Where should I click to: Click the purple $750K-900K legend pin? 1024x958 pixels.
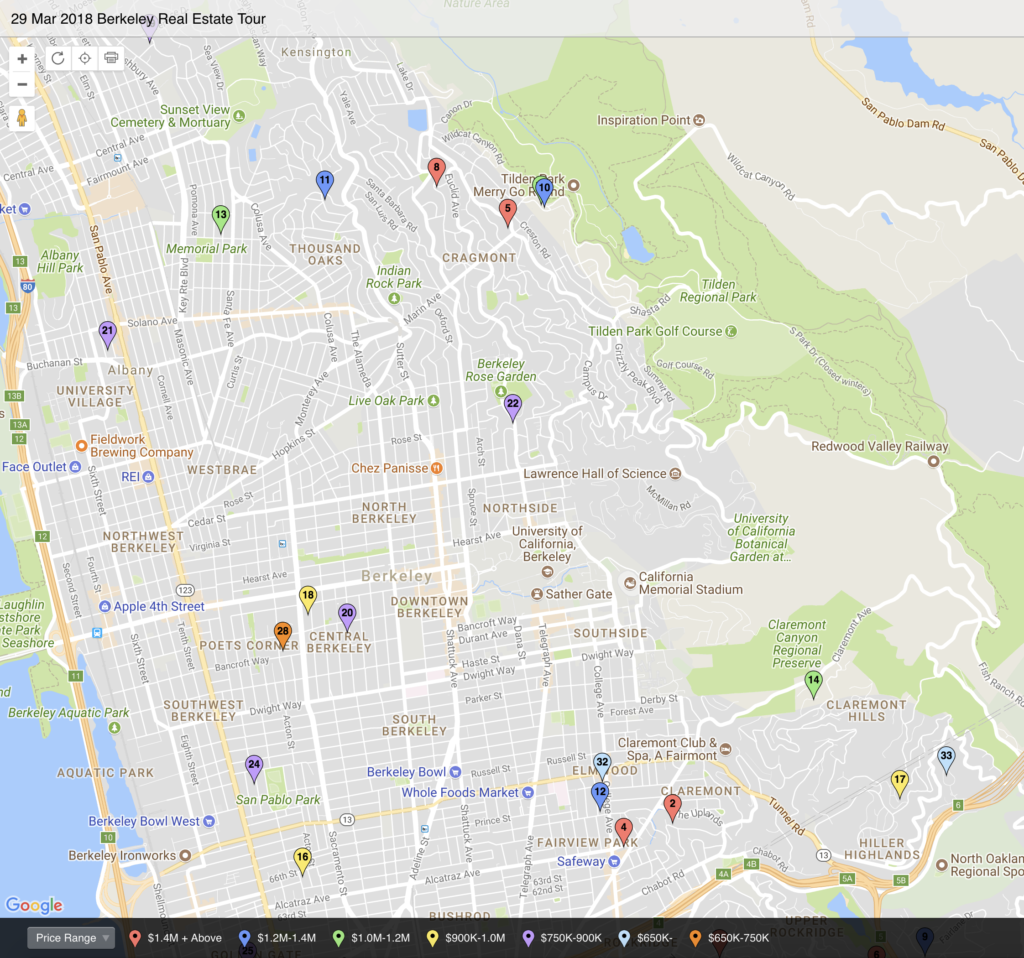pyautogui.click(x=528, y=938)
